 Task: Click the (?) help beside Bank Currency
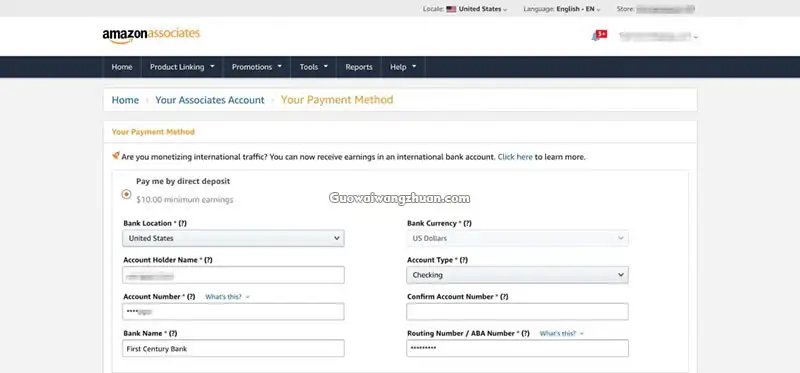tap(467, 223)
